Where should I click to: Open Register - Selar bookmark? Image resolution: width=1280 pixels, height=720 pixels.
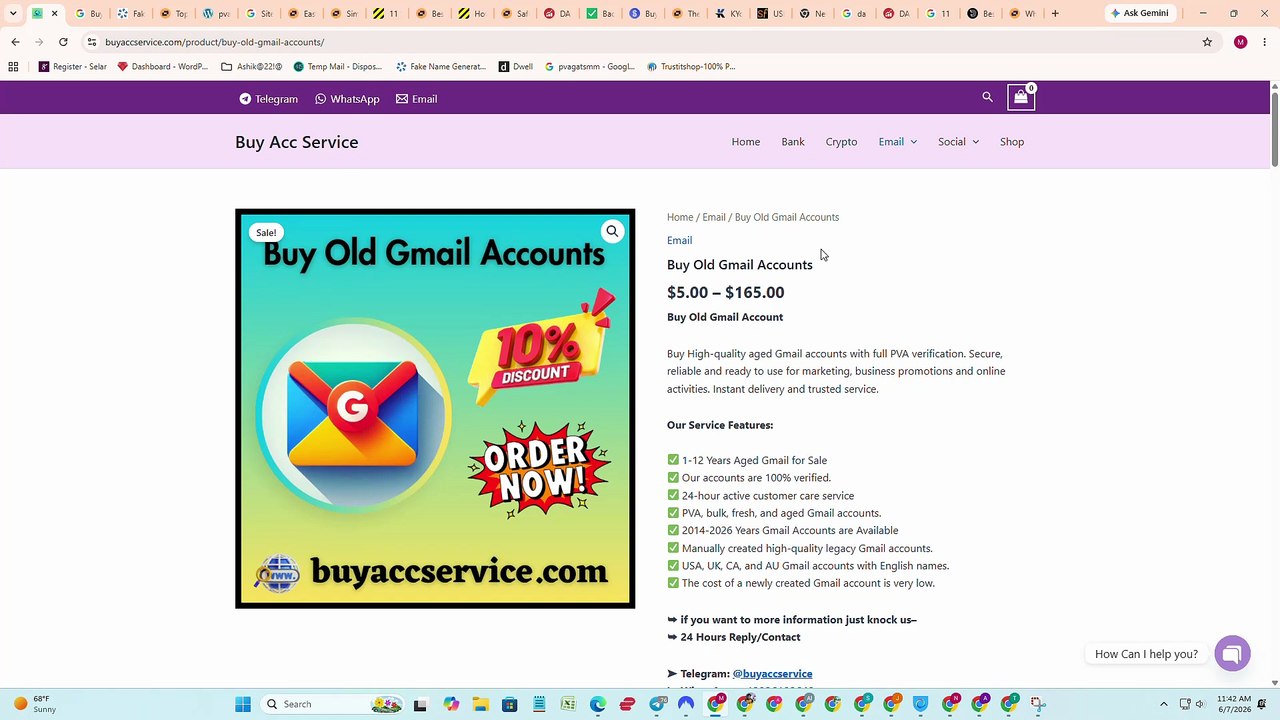[72, 66]
